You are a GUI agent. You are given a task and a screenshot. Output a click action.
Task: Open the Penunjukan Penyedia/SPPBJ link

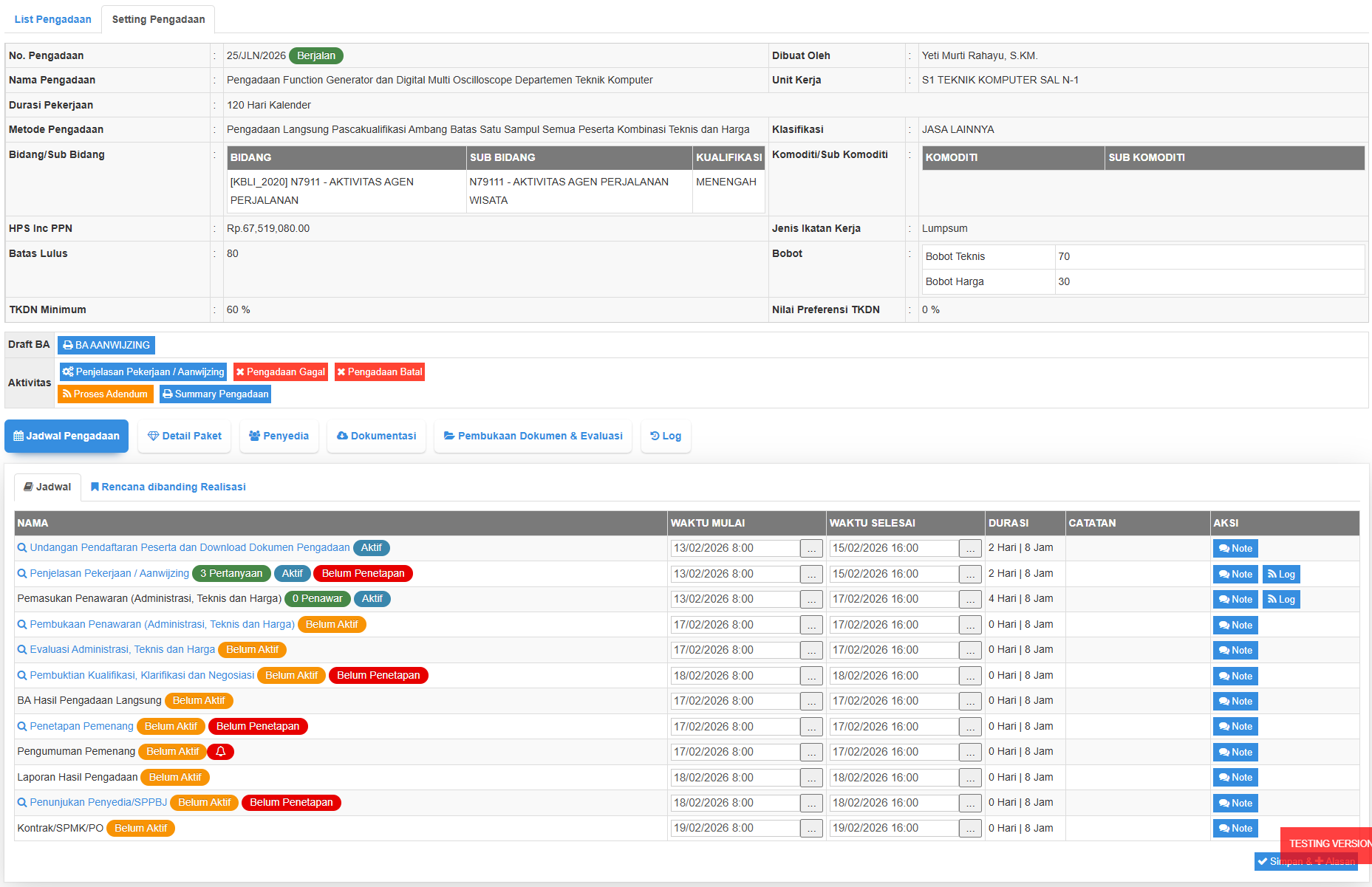(98, 803)
